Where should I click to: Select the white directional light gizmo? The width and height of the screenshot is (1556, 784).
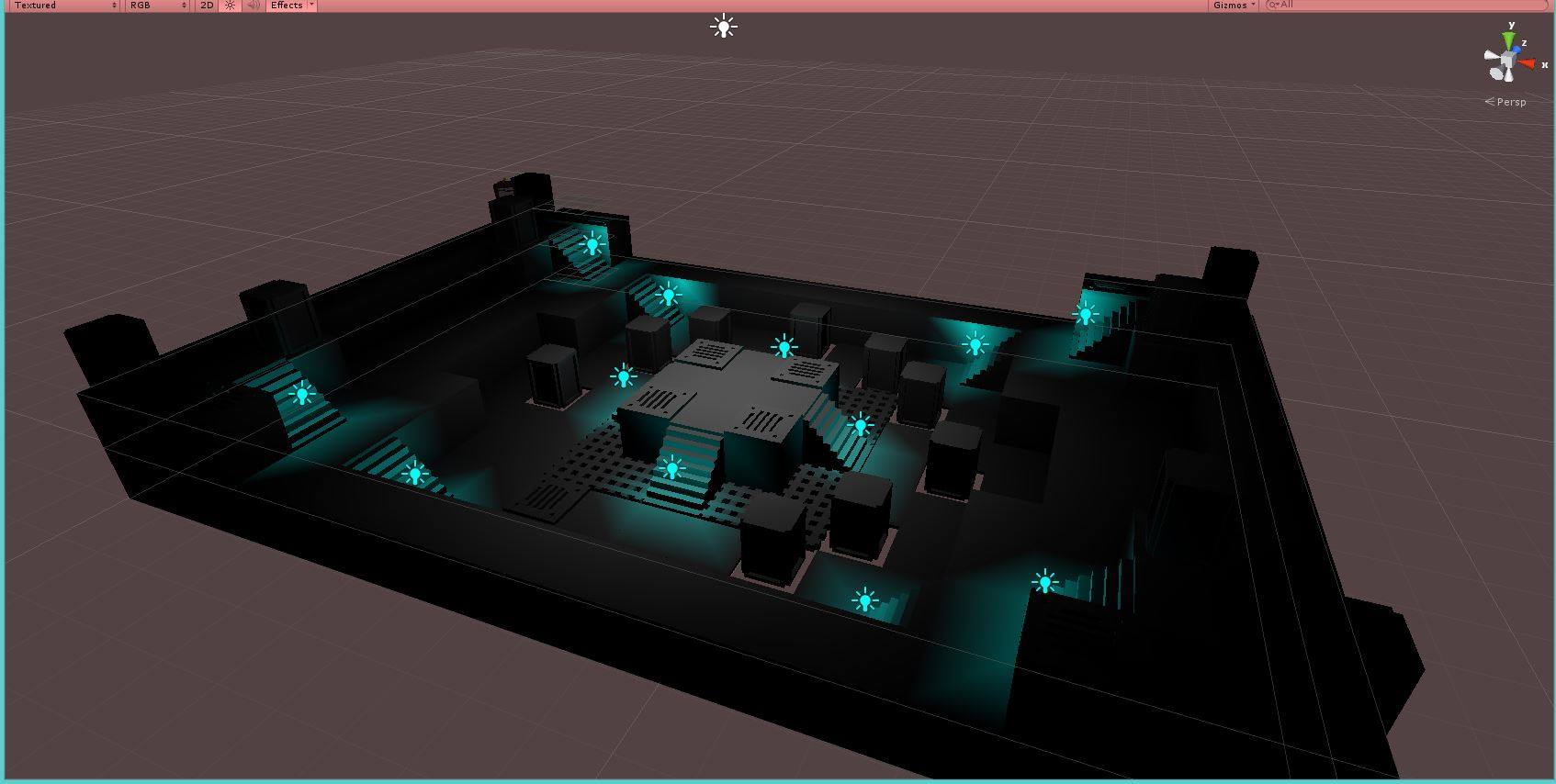pos(724,27)
